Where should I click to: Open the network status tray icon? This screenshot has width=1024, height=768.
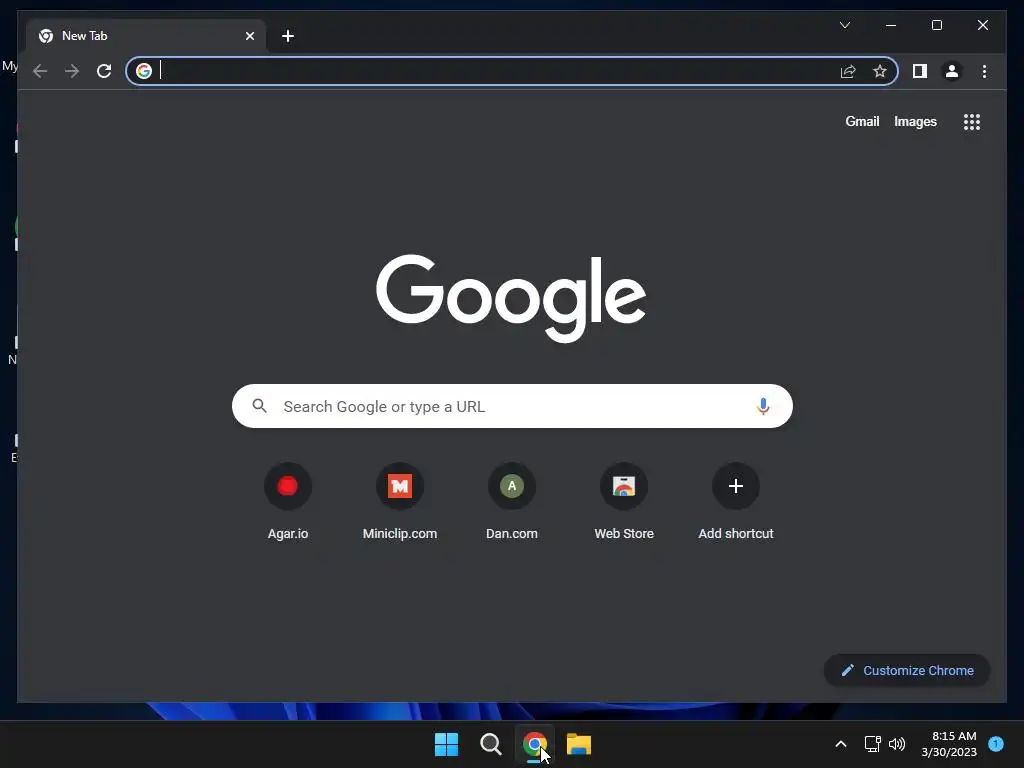[872, 744]
